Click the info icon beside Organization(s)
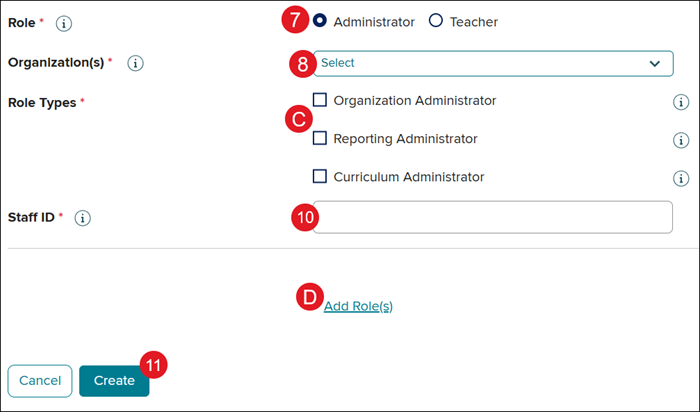Viewport: 700px width, 412px height. coord(136,63)
